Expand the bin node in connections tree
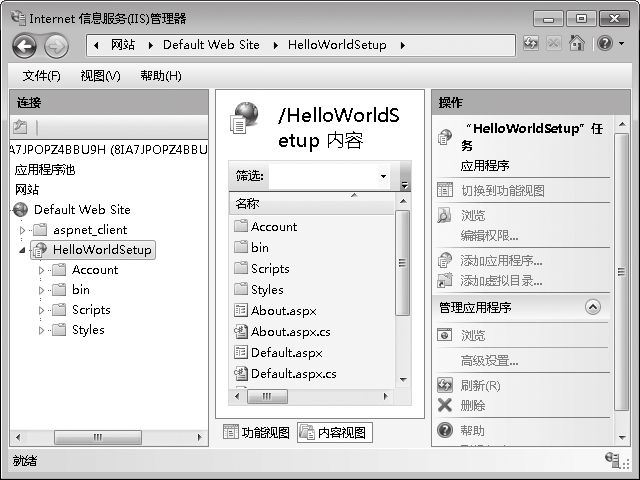The width and height of the screenshot is (640, 480). (41, 290)
